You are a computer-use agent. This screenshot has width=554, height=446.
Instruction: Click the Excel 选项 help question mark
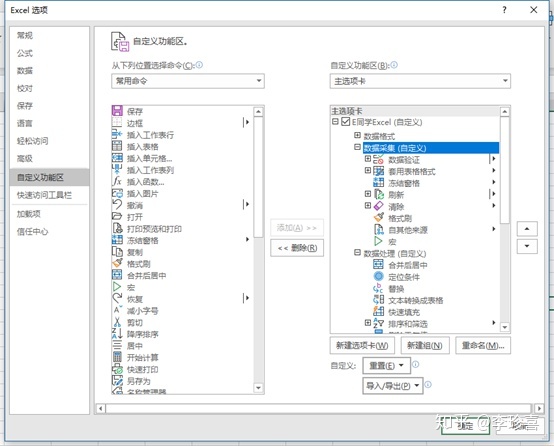tap(504, 10)
